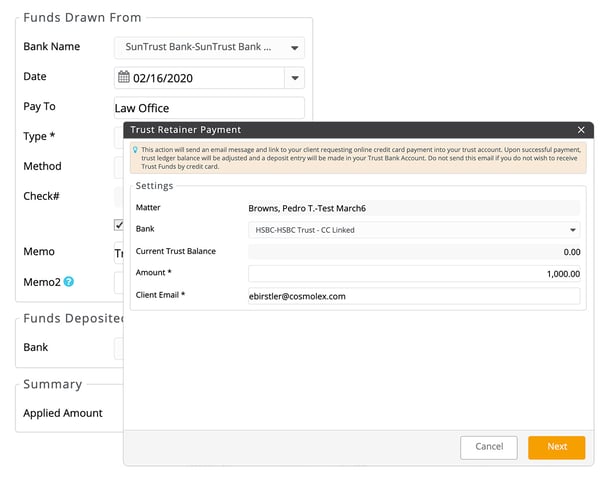Click the Method label
The width and height of the screenshot is (610, 499).
42,166
